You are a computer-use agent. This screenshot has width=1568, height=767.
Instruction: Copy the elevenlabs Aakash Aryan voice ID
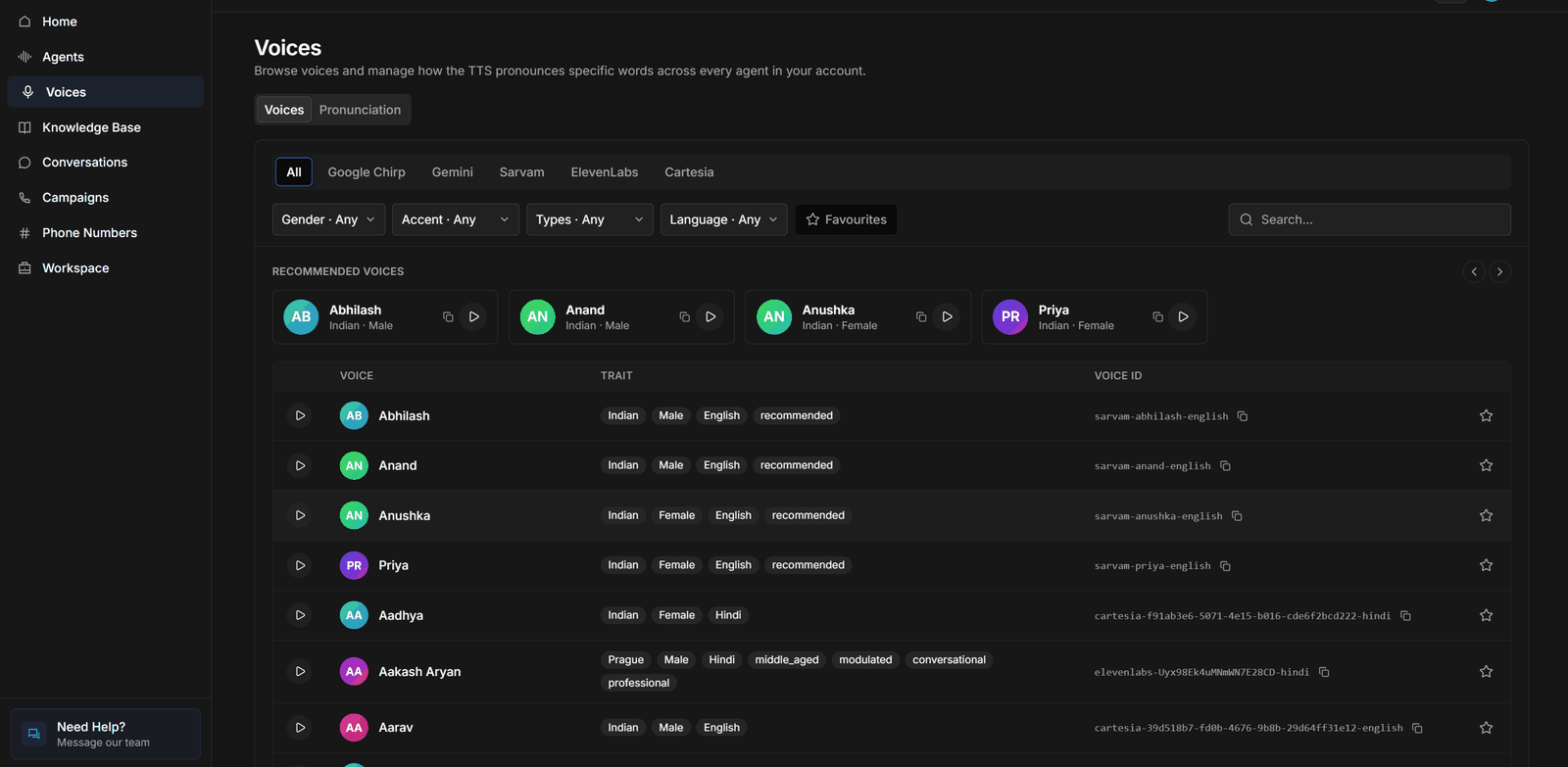click(1324, 672)
